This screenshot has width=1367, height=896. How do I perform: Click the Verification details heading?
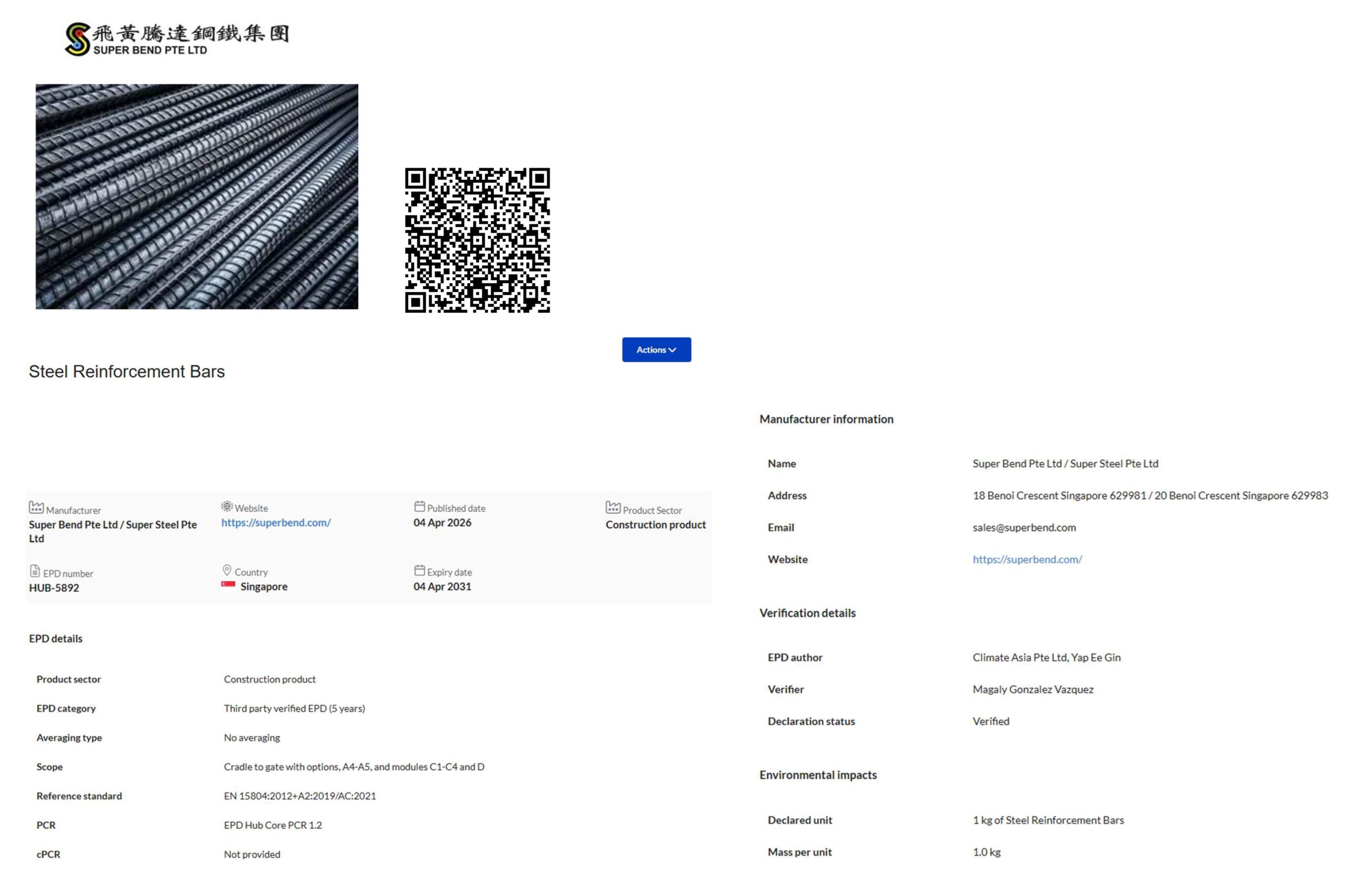pos(807,613)
